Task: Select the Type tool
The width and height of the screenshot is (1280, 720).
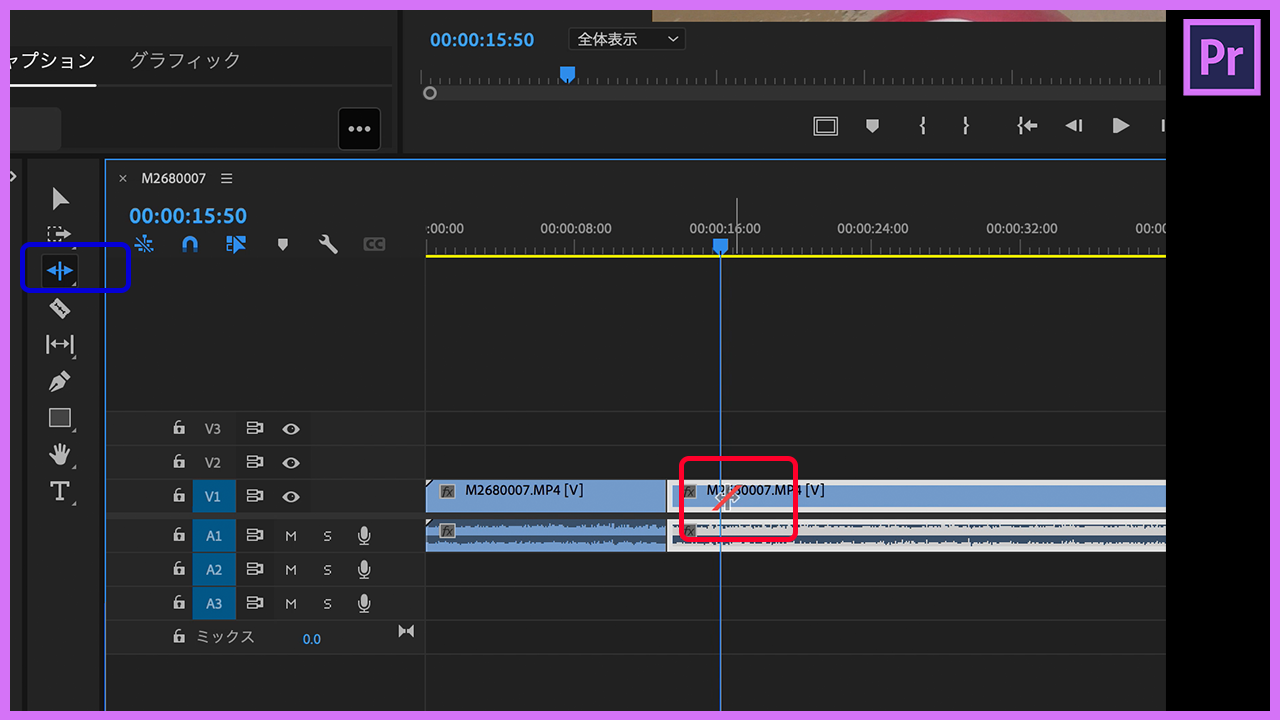Action: pos(60,491)
